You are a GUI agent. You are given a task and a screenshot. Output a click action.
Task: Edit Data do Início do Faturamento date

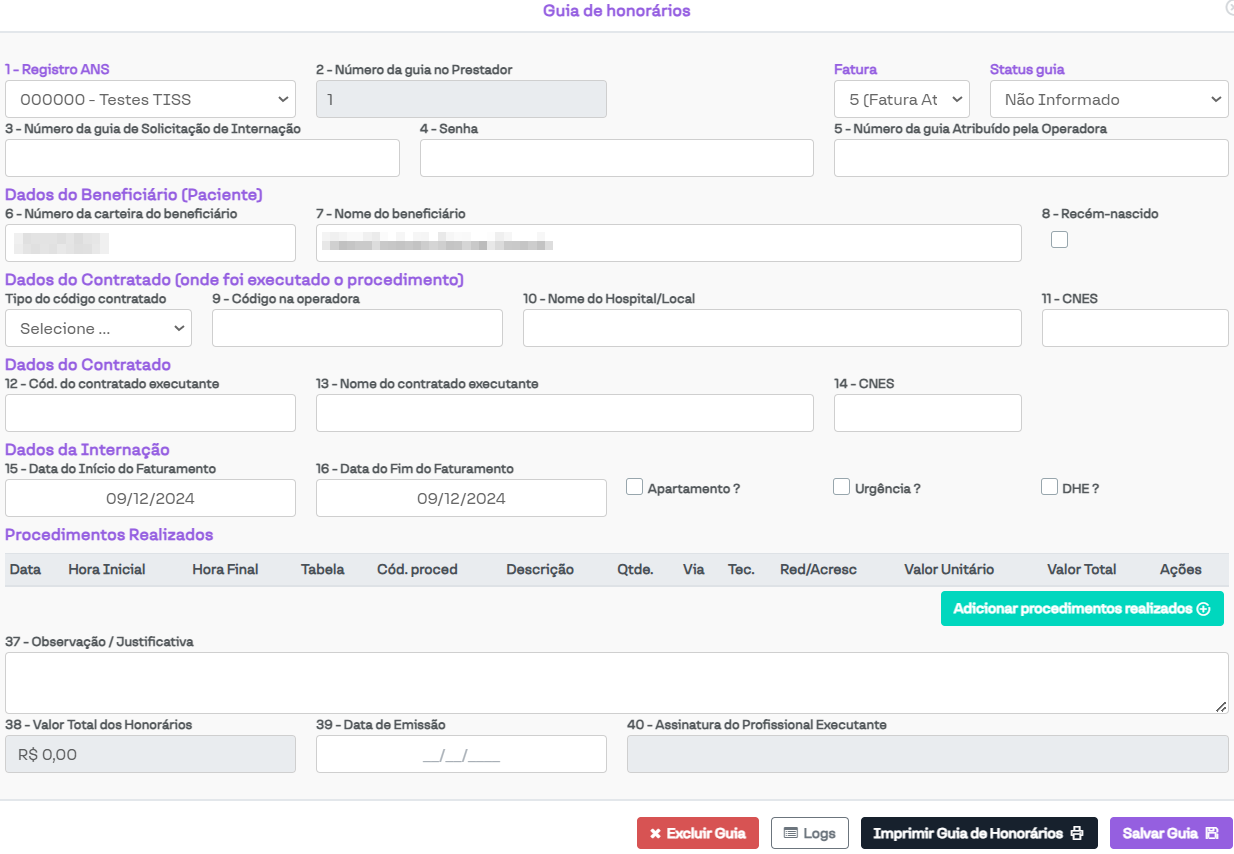[x=150, y=498]
